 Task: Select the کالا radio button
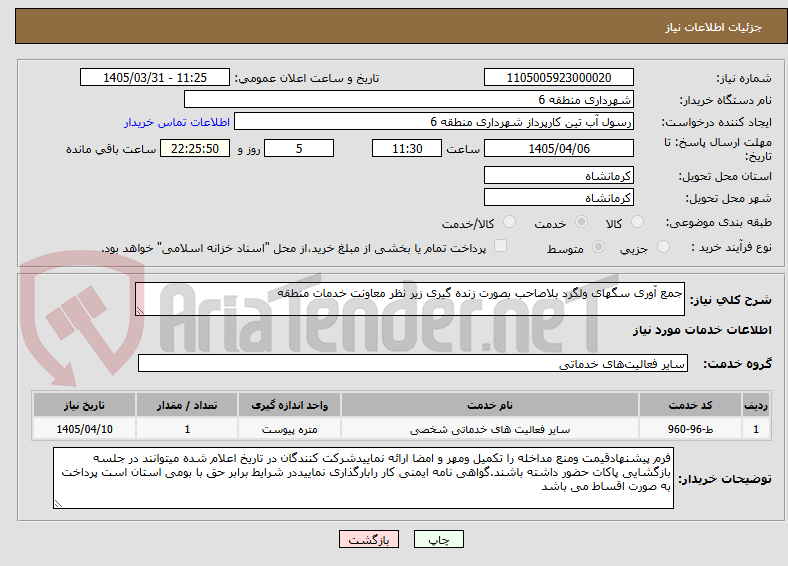coord(637,222)
